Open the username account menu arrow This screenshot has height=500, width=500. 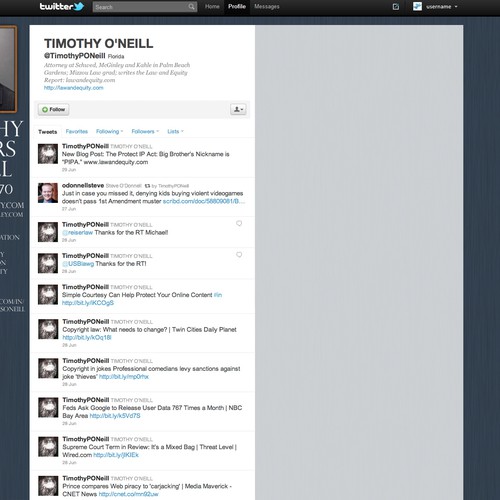(456, 7)
